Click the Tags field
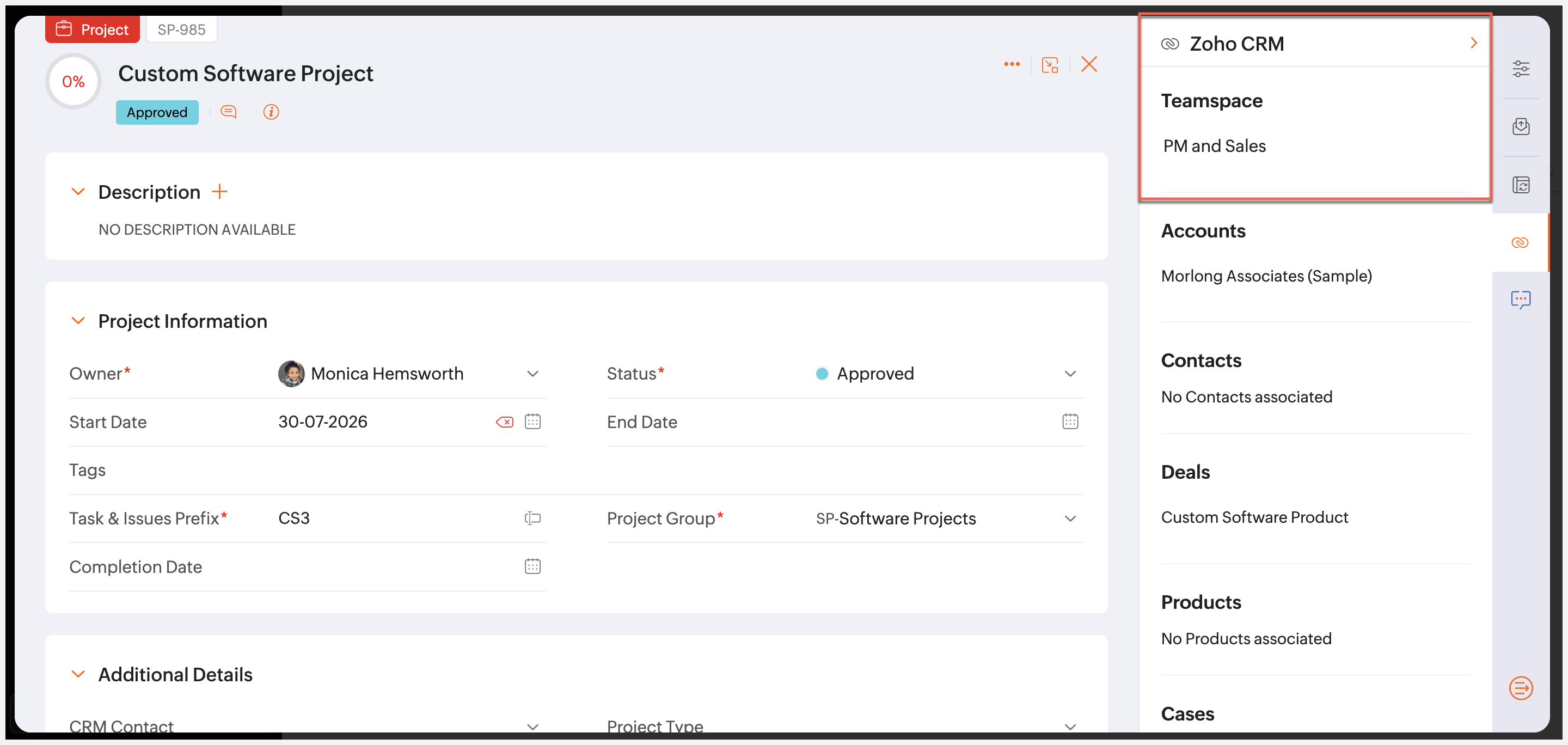 tap(577, 471)
